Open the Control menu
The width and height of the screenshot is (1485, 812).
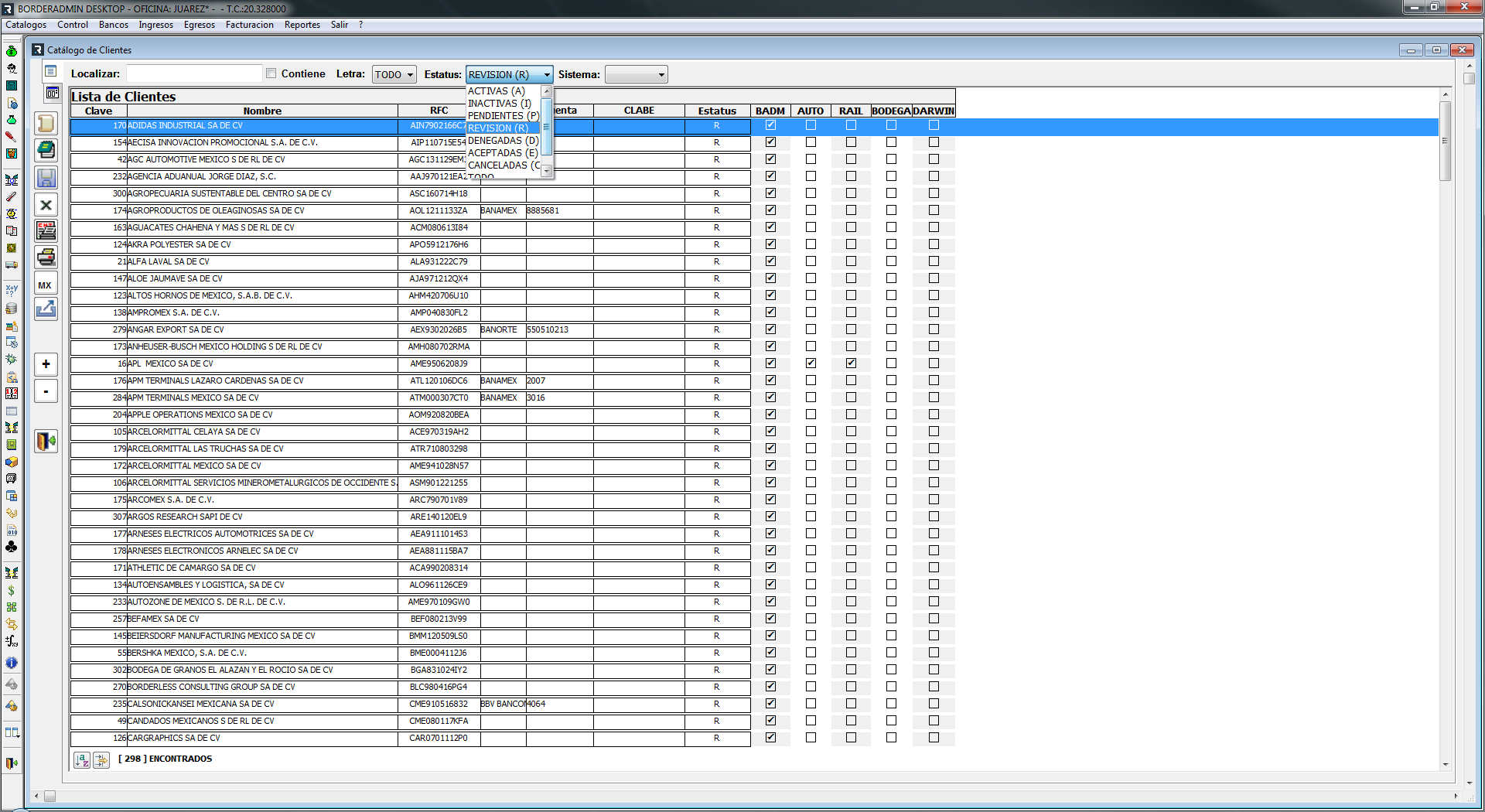tap(73, 25)
